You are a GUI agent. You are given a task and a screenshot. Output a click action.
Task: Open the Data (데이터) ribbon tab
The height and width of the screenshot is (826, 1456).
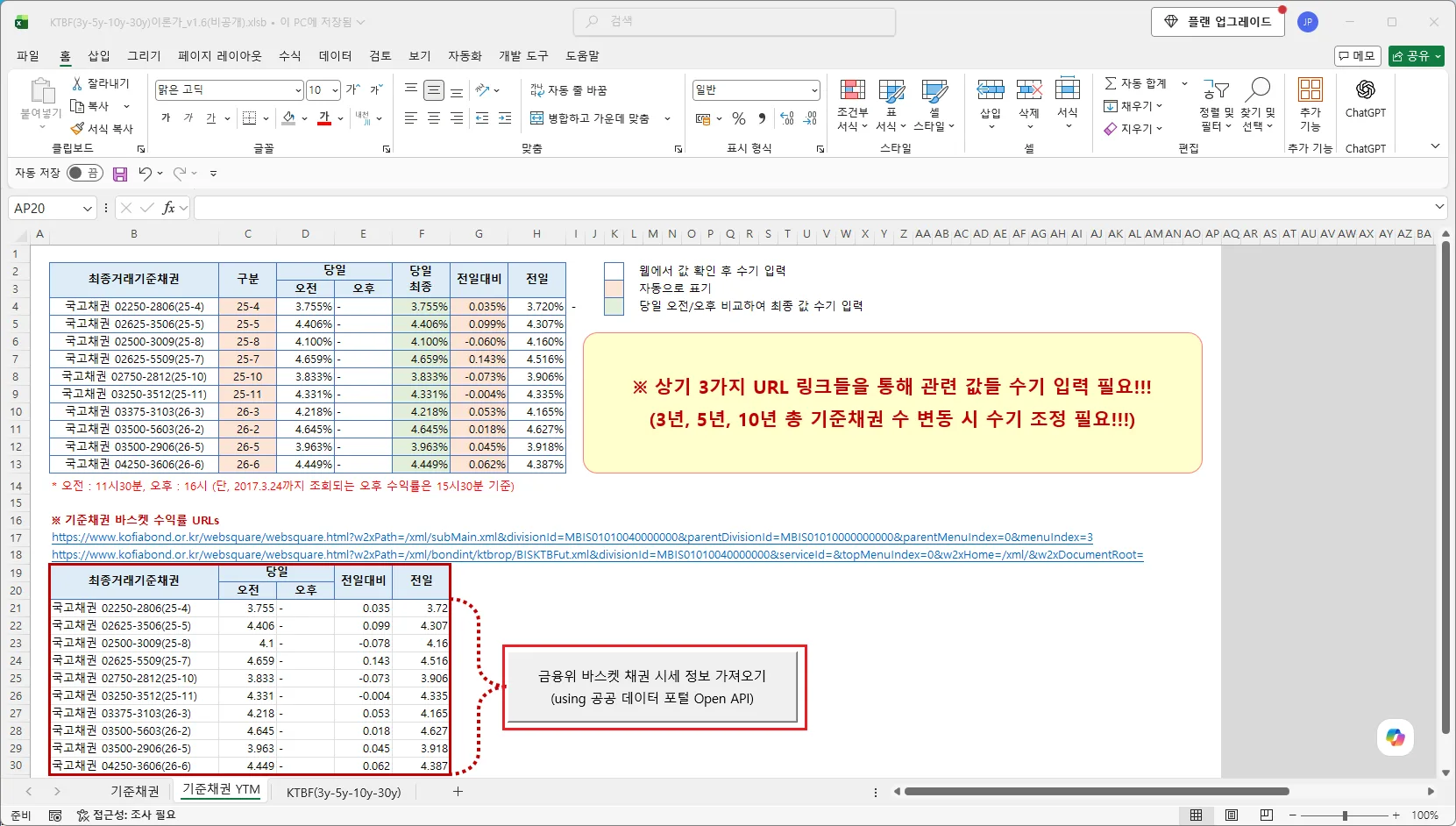click(x=335, y=56)
